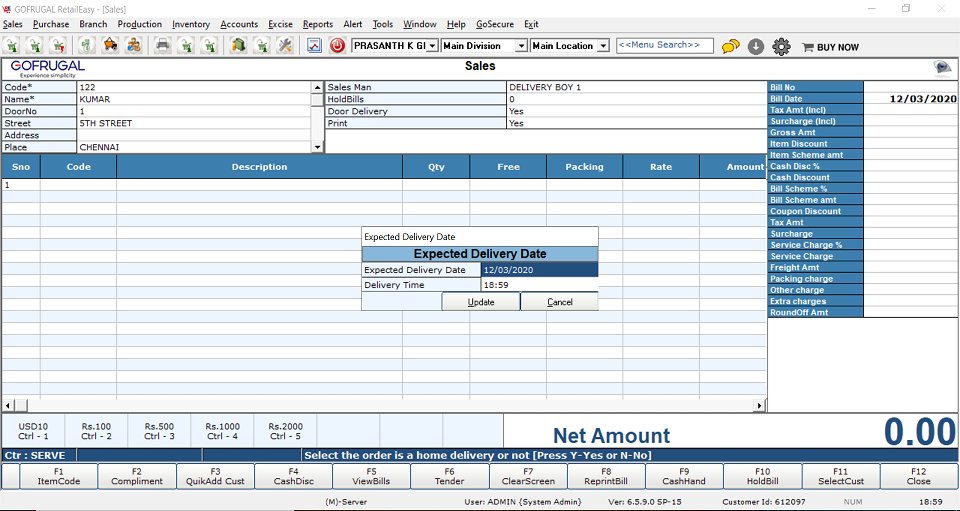The height and width of the screenshot is (511, 960).
Task: Click the gray download arrow icon
Action: 756,46
